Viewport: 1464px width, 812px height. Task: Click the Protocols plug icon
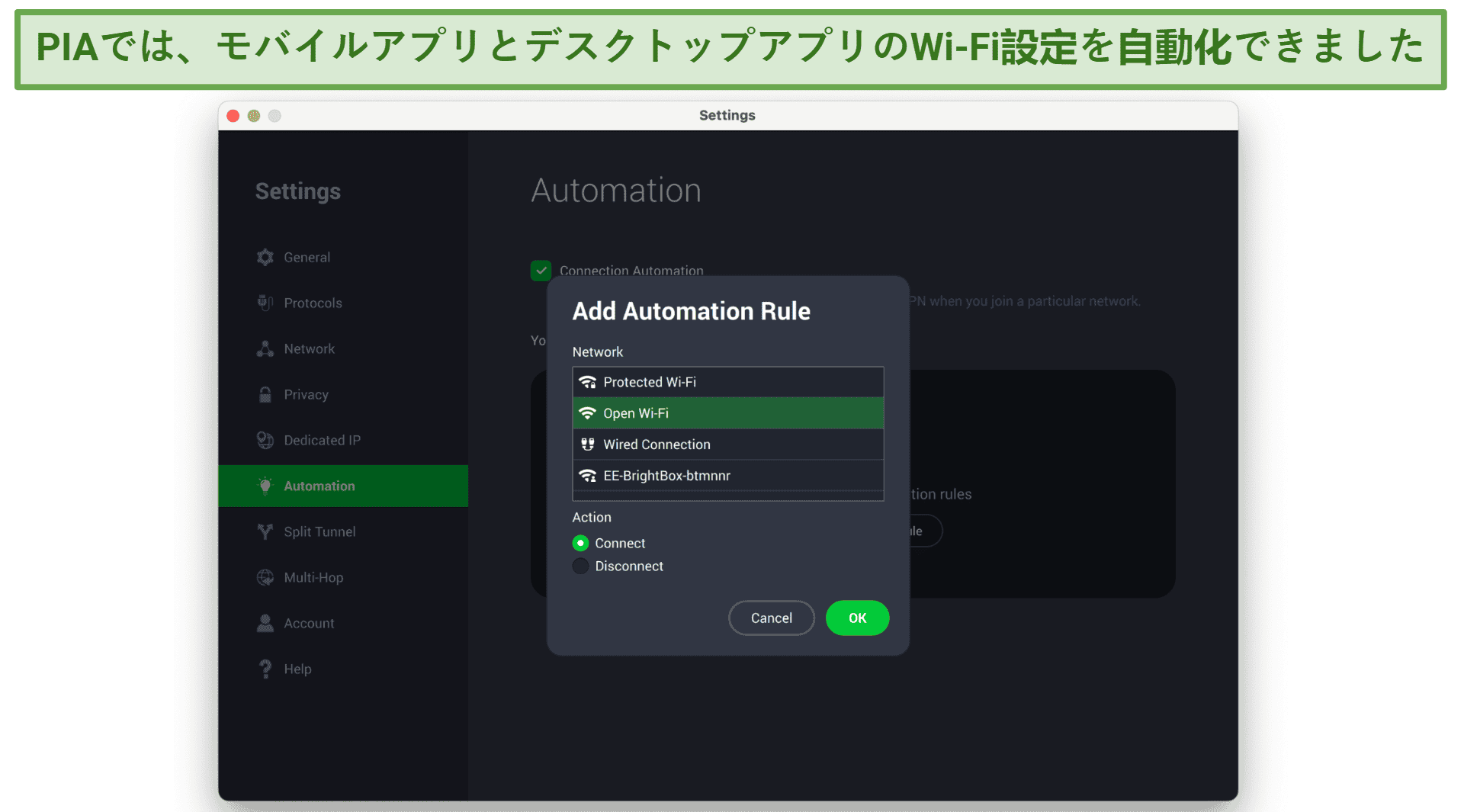265,303
